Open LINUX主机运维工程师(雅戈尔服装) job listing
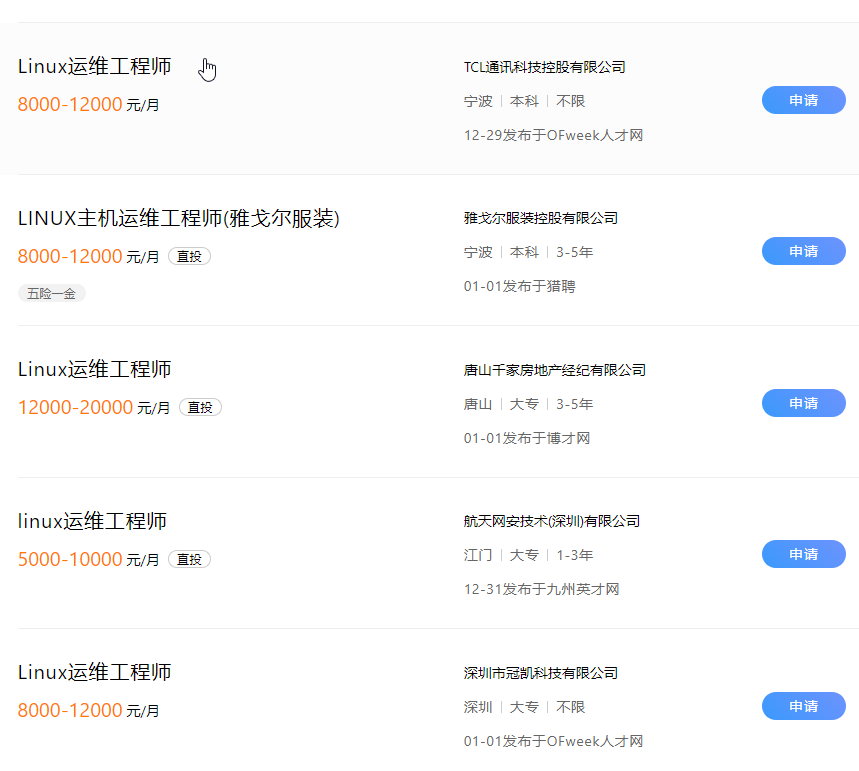The width and height of the screenshot is (859, 771). pyautogui.click(x=179, y=218)
